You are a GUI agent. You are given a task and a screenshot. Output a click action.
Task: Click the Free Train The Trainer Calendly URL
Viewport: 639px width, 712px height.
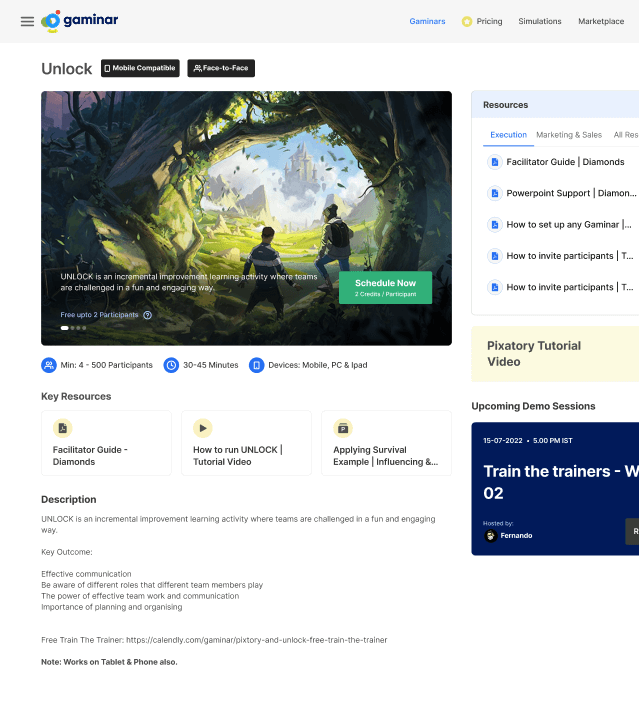(257, 640)
